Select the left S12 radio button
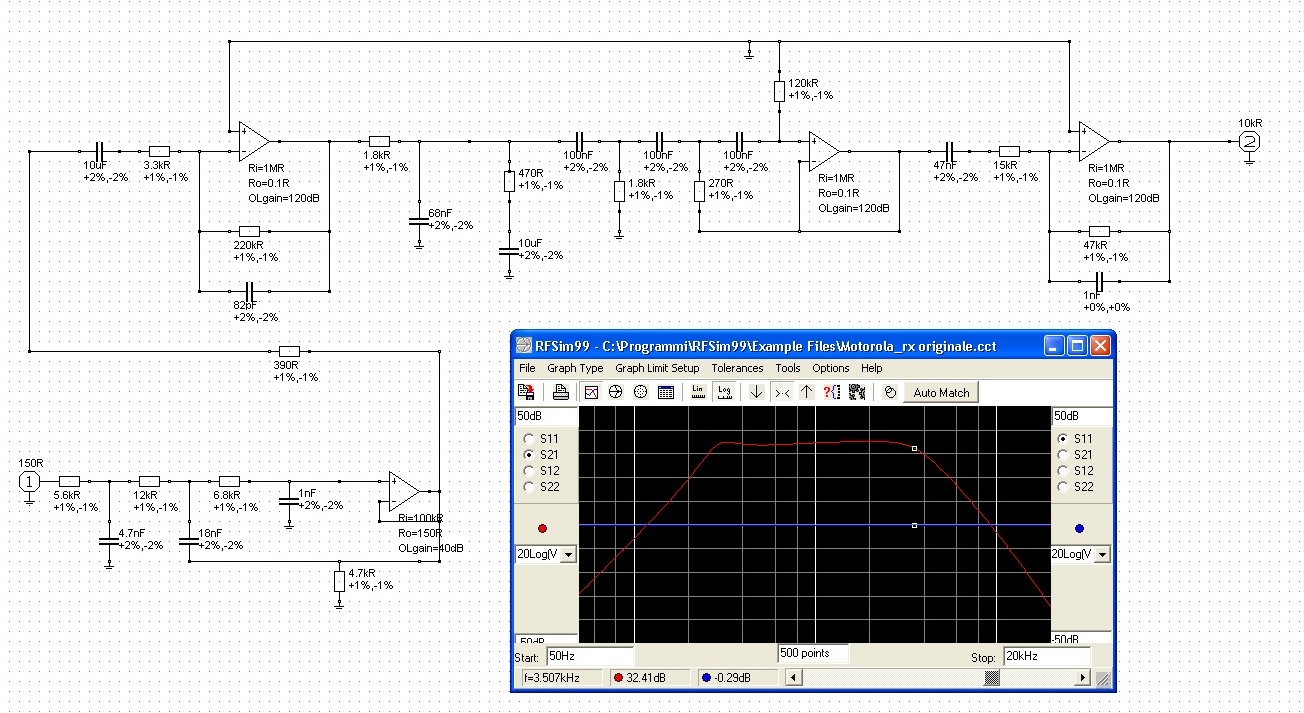Screen dimensions: 1304x713 pos(528,471)
